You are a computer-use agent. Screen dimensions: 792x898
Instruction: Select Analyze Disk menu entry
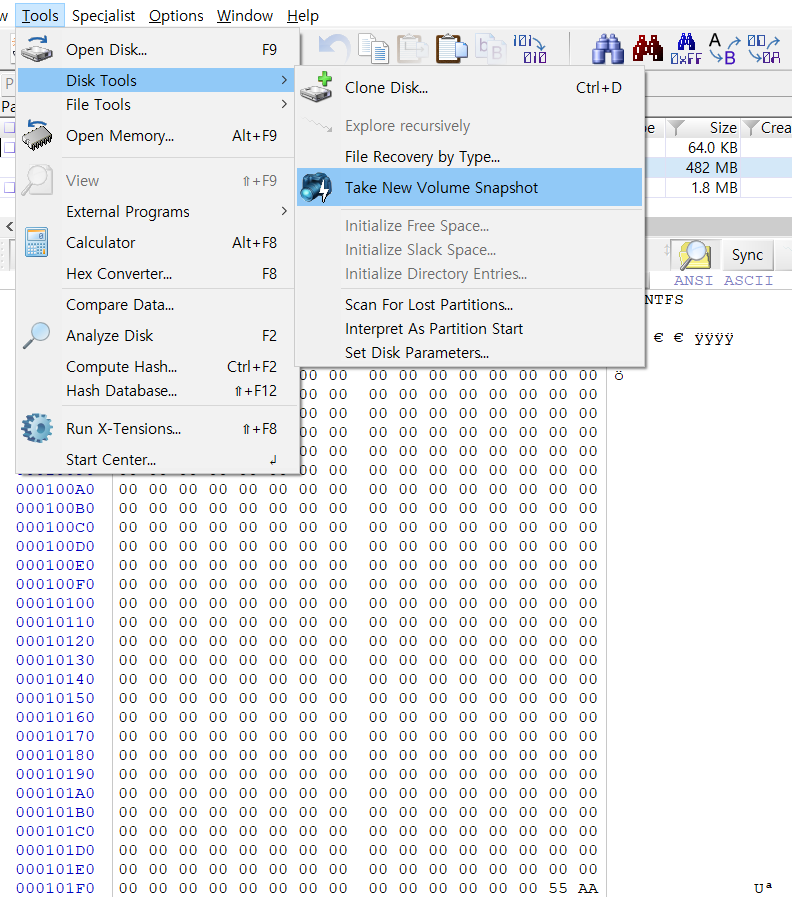coord(156,336)
